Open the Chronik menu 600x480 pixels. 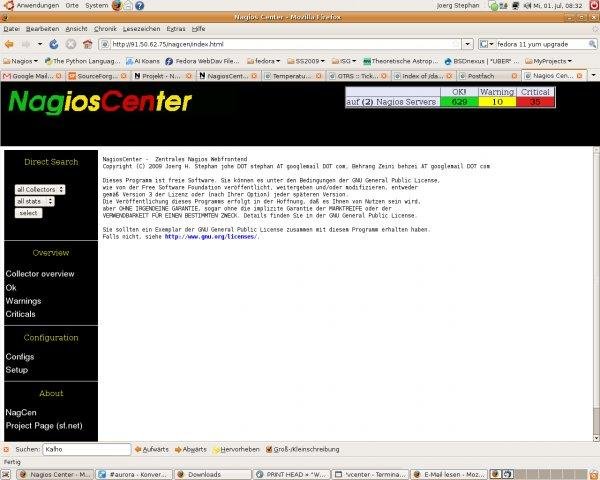pos(105,29)
